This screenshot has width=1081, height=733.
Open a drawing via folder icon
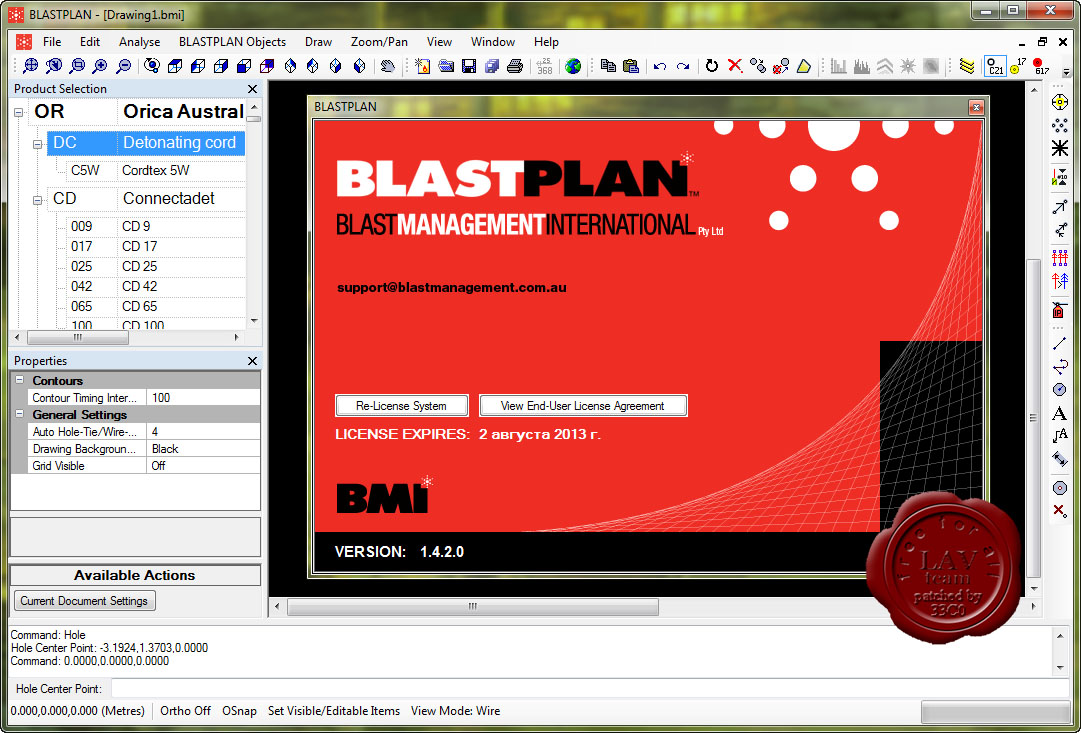tap(446, 66)
